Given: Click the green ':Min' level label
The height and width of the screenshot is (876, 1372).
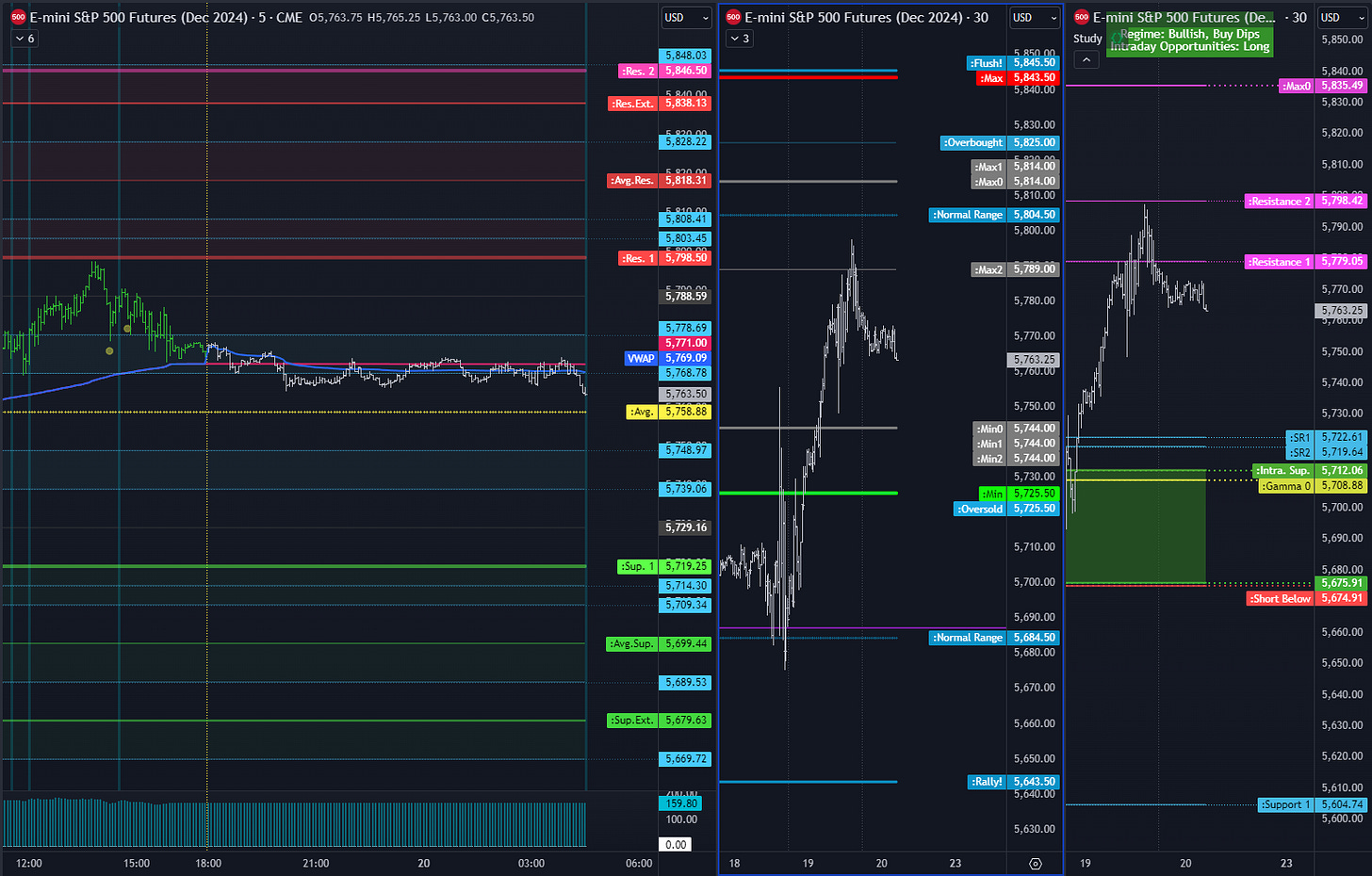Looking at the screenshot, I should point(992,494).
